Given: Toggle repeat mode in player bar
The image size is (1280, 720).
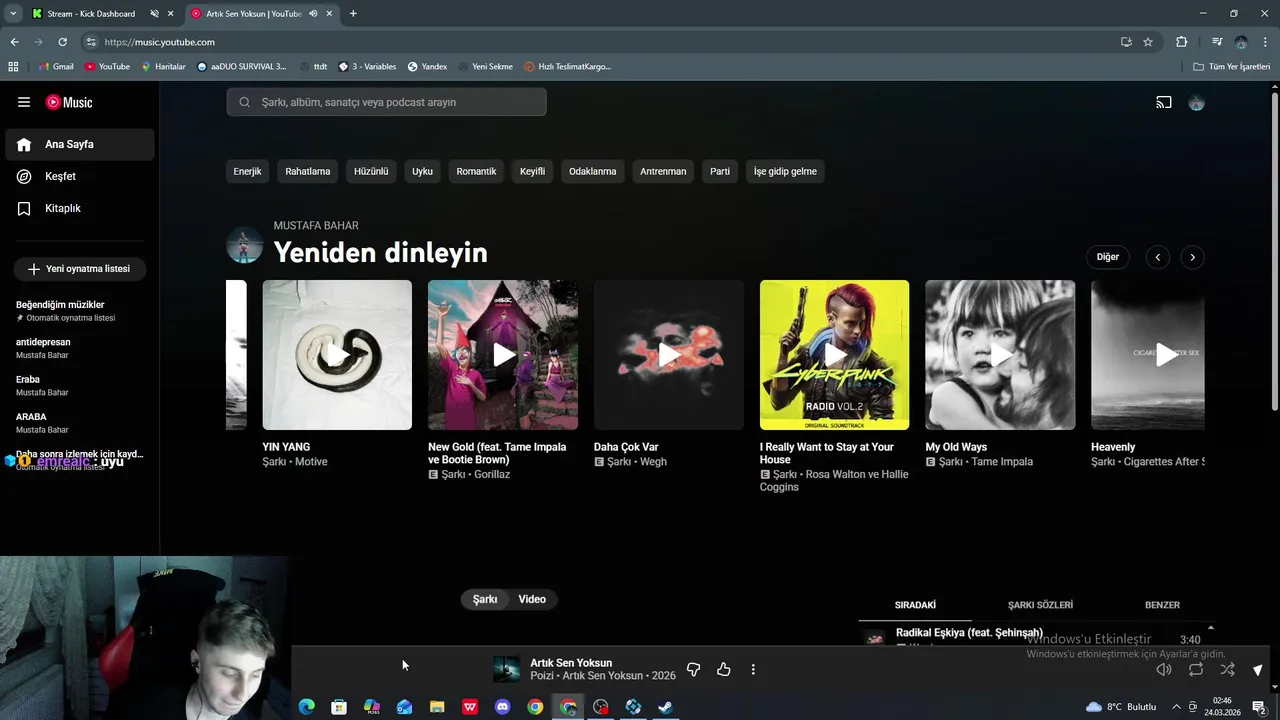Looking at the screenshot, I should tap(1196, 669).
